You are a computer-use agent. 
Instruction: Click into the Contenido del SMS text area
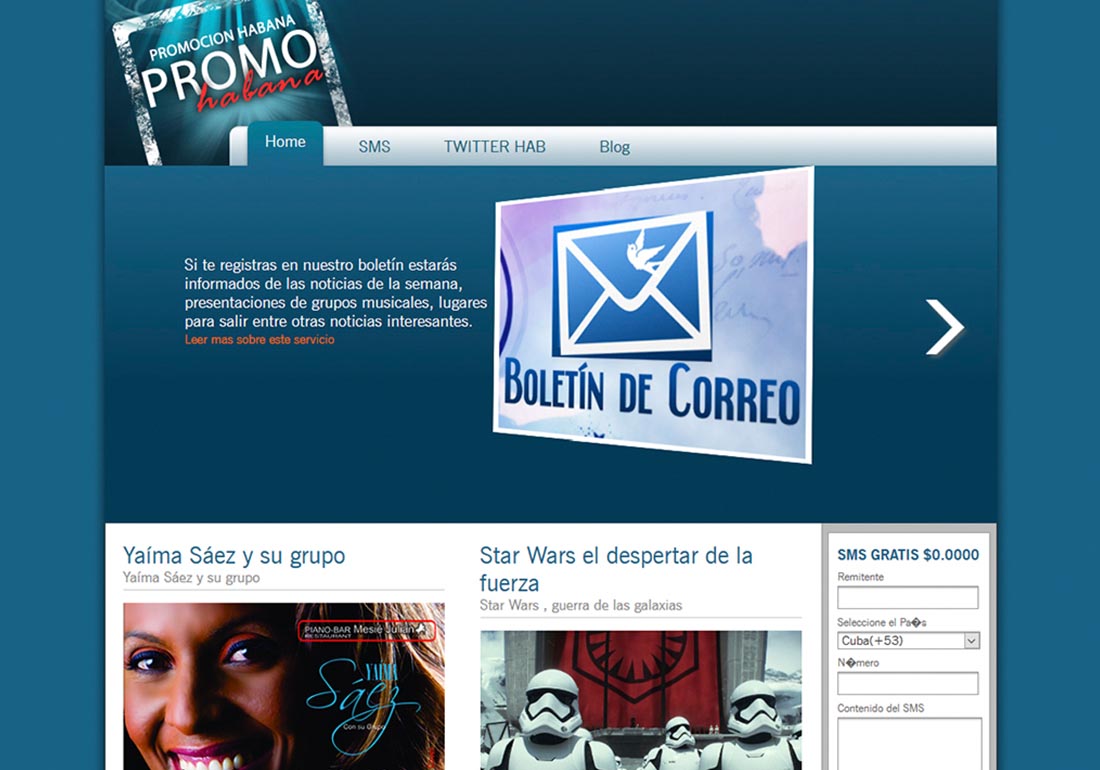point(908,743)
